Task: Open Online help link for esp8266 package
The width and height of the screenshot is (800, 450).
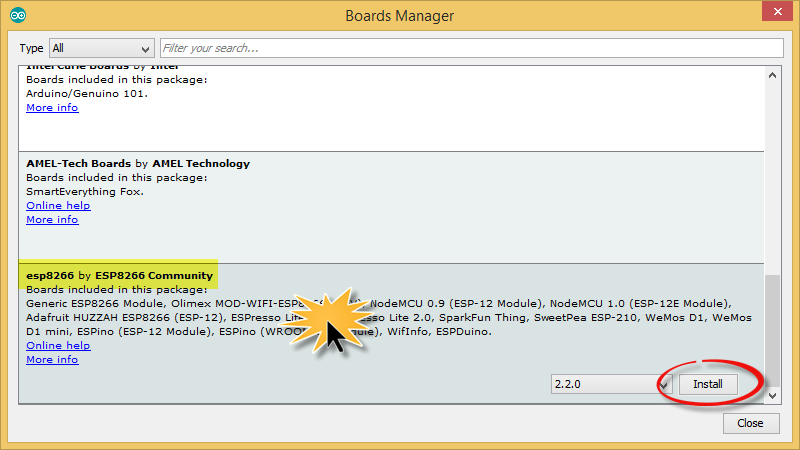Action: coord(58,345)
